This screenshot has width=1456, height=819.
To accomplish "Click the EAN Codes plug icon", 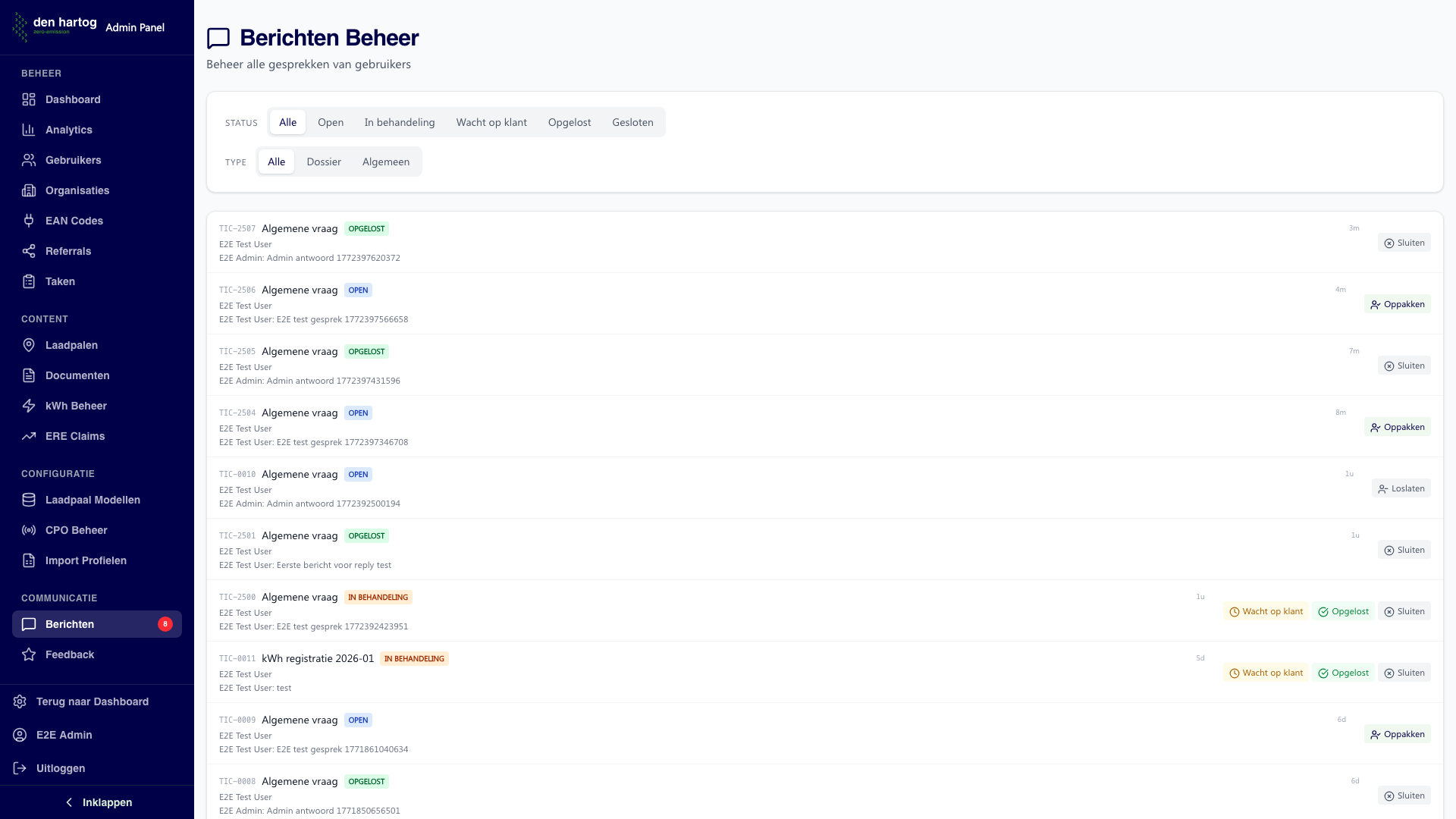I will point(29,221).
